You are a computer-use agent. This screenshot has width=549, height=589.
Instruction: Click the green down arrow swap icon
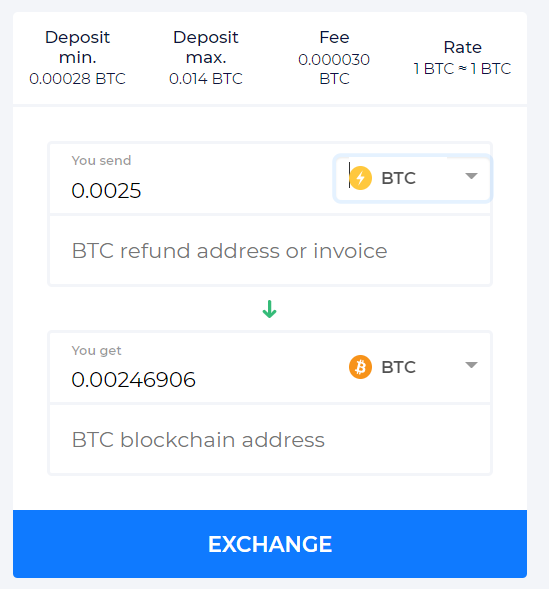click(x=269, y=309)
